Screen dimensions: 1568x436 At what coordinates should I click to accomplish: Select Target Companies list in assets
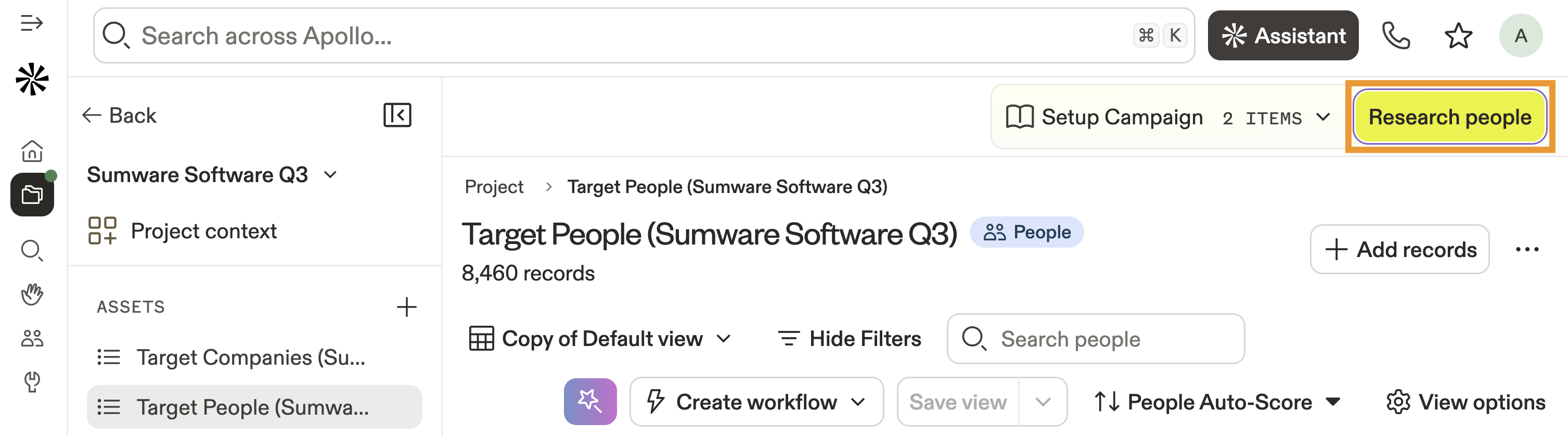[x=250, y=357]
